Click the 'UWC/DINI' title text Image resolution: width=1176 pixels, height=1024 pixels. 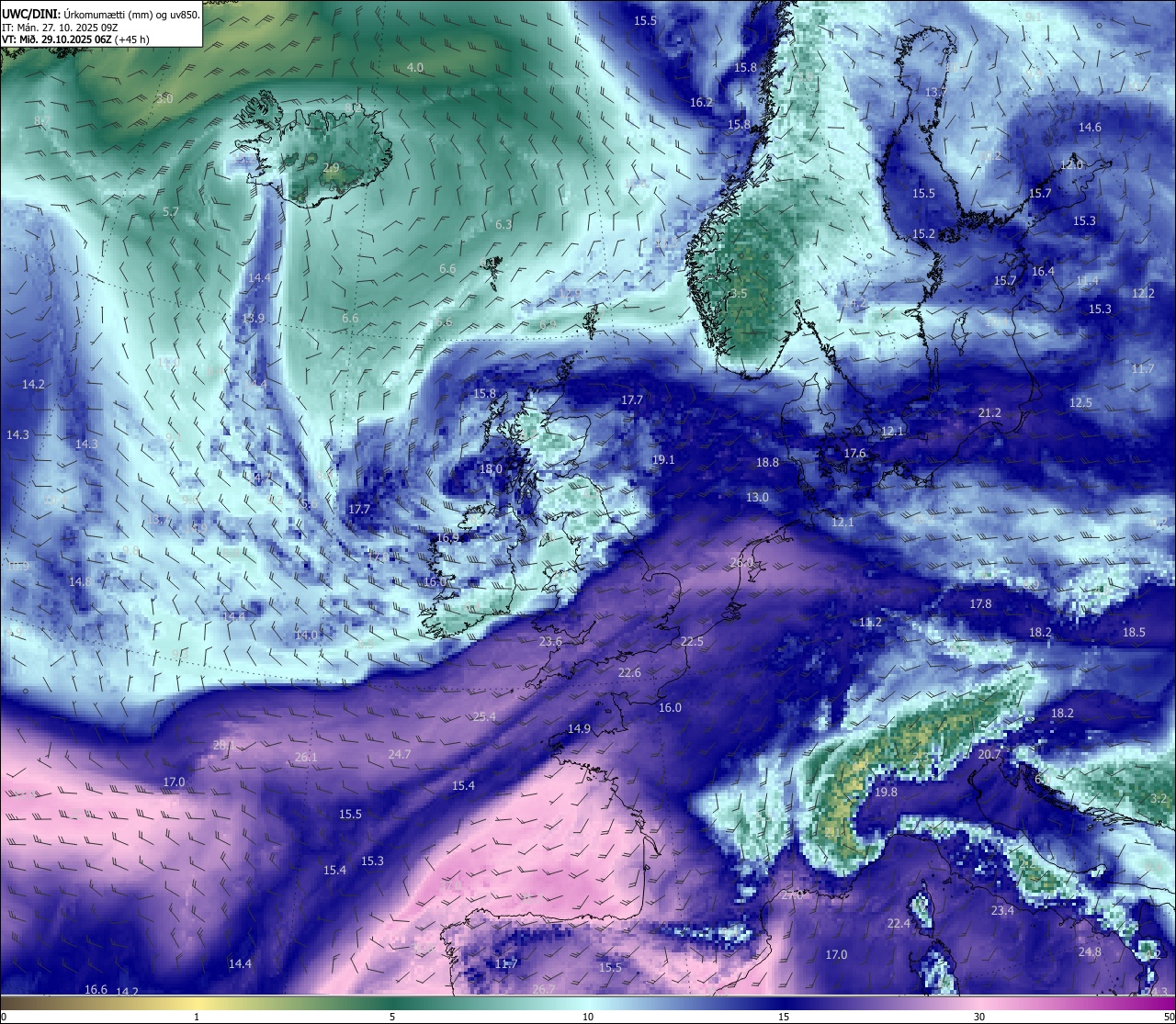(30, 14)
